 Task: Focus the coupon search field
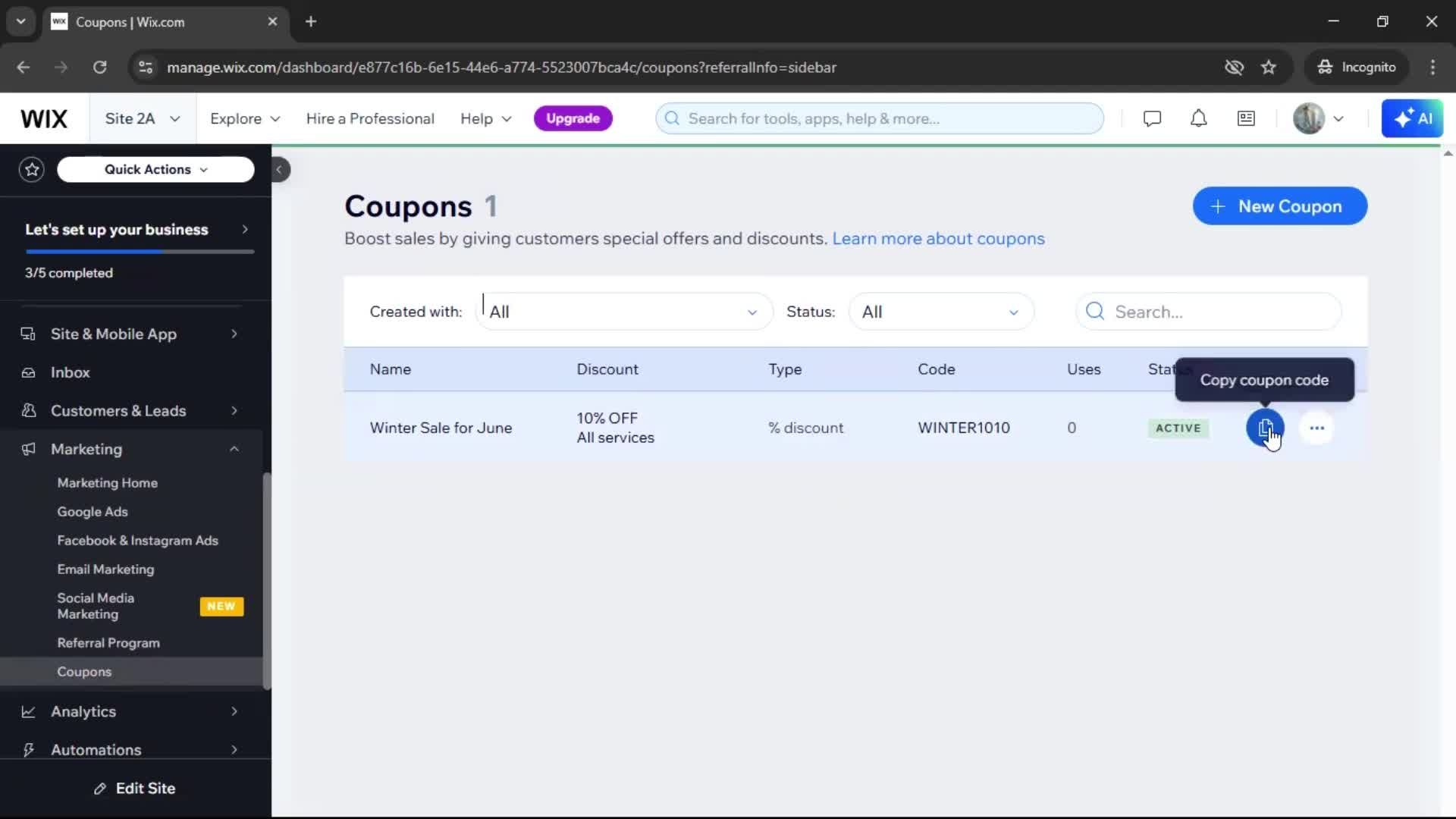pos(1208,311)
